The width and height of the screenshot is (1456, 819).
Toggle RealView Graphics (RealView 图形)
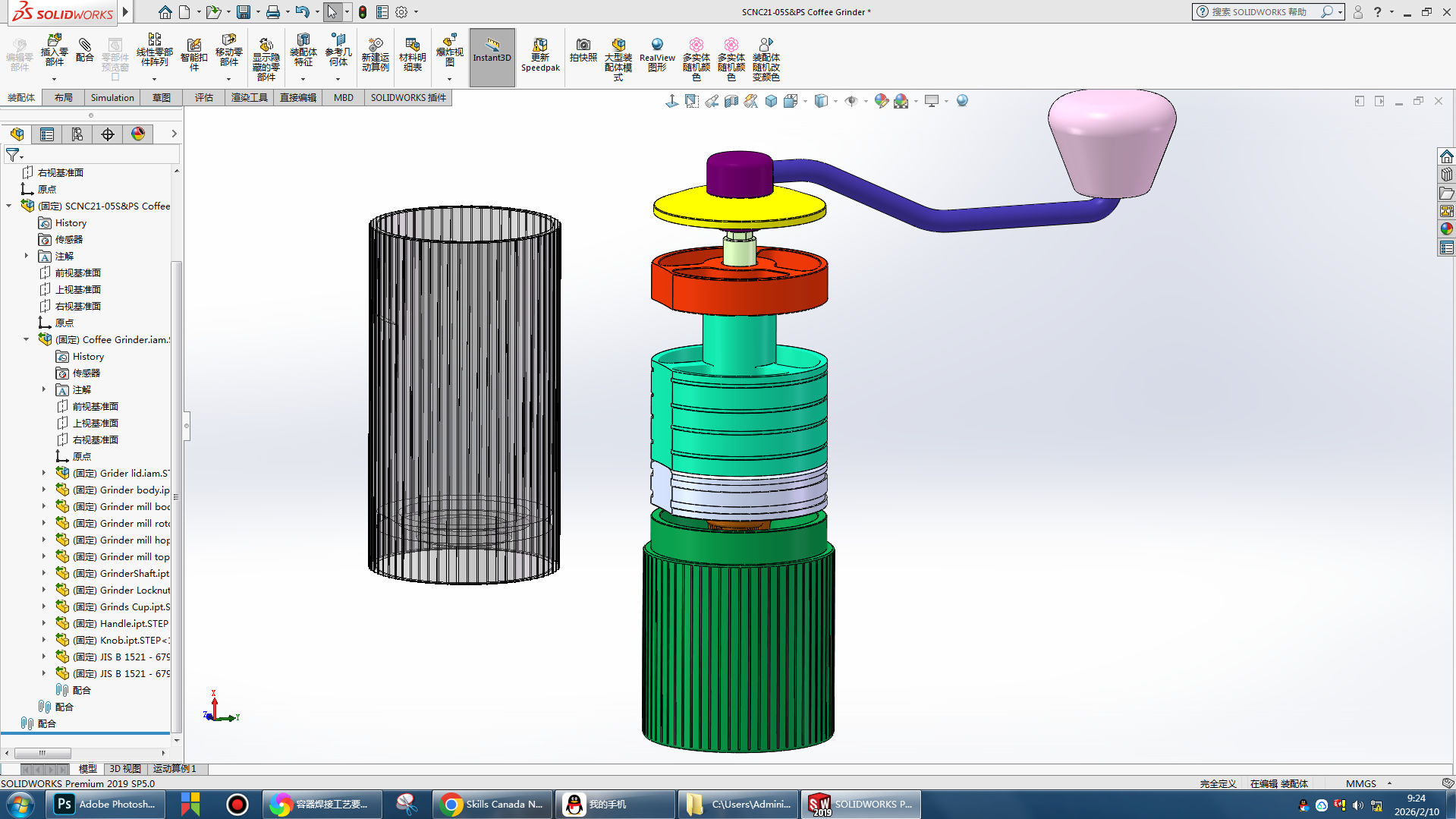click(x=657, y=55)
